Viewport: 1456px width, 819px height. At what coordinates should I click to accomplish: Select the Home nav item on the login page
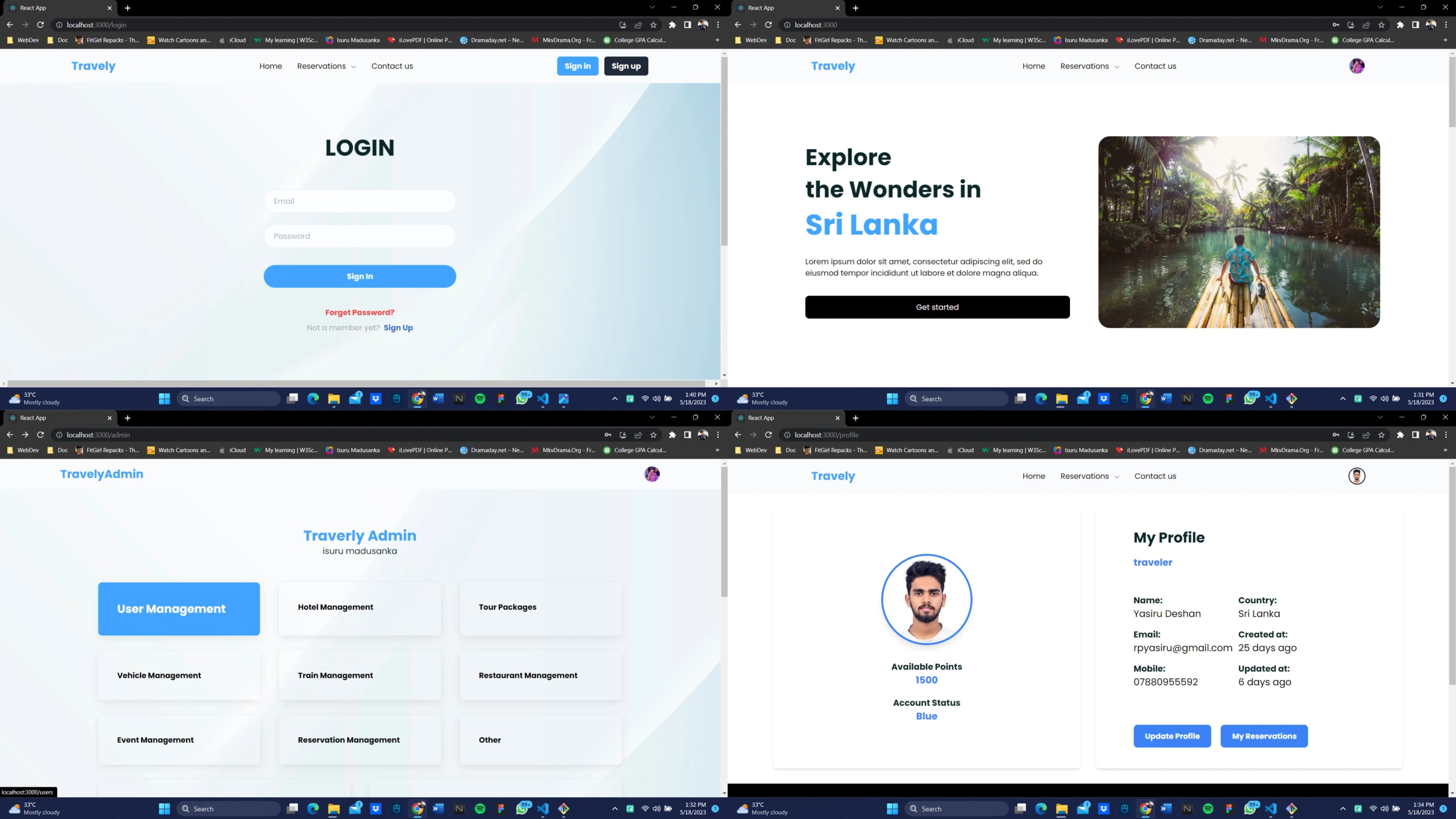tap(270, 66)
